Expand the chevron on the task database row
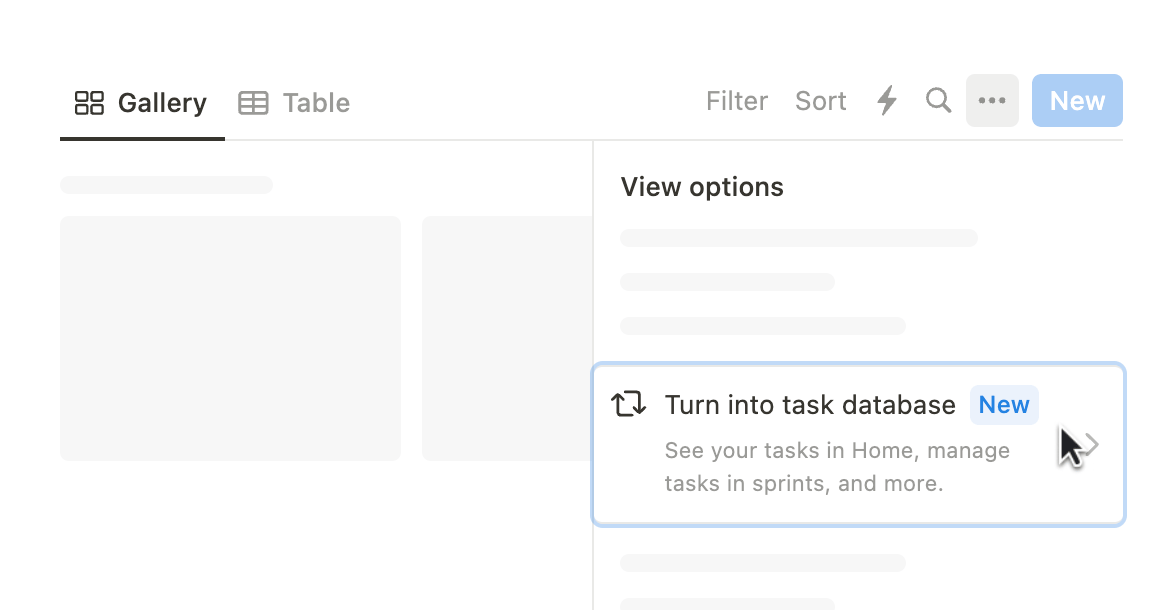This screenshot has width=1174, height=610. [1092, 445]
